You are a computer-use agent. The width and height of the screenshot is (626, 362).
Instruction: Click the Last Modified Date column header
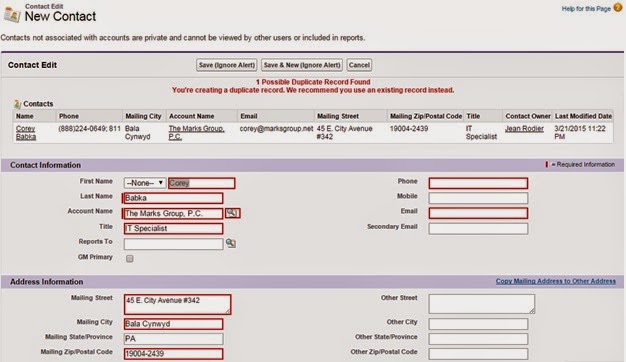click(x=583, y=116)
